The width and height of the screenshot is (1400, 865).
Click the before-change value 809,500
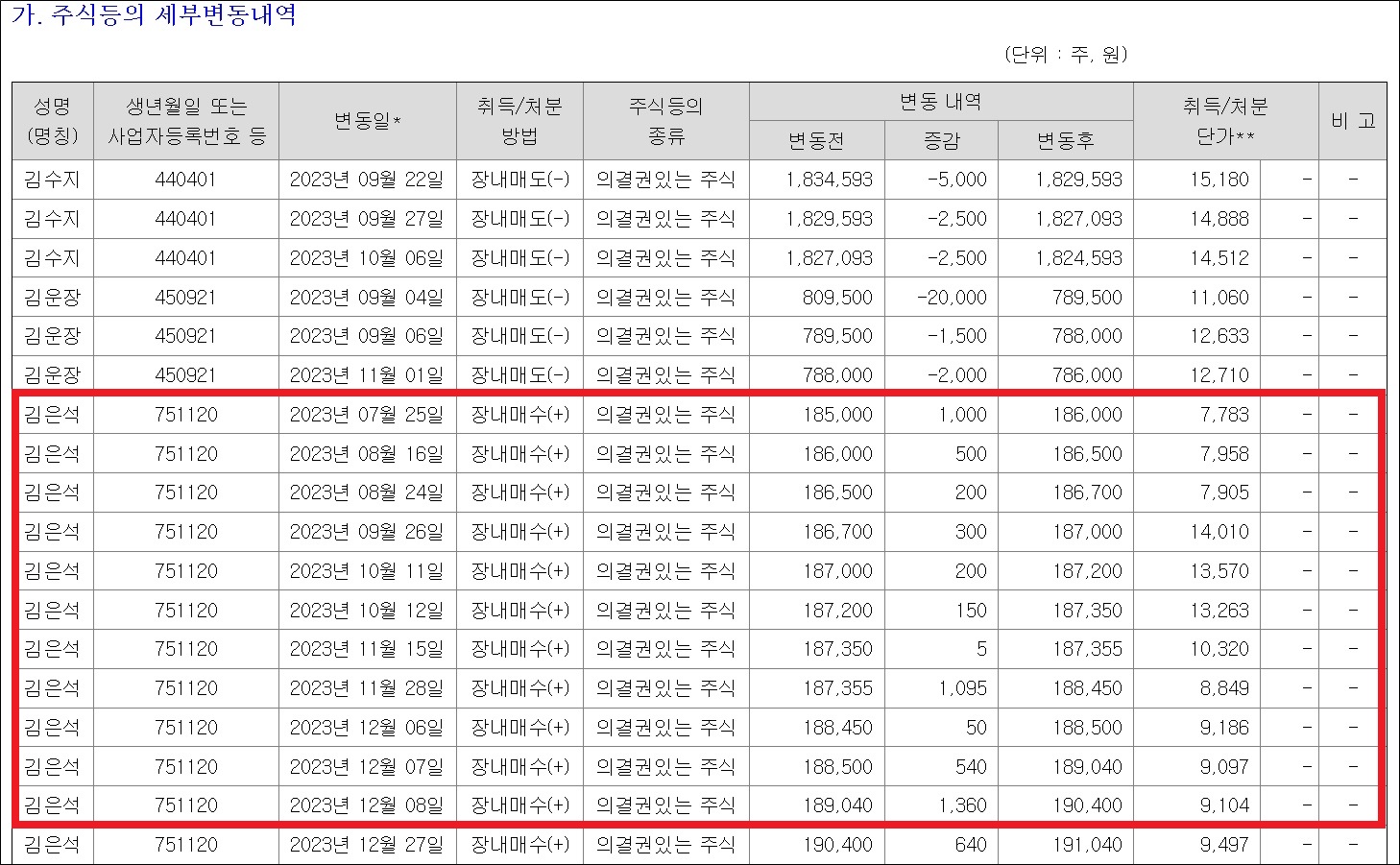pos(837,298)
